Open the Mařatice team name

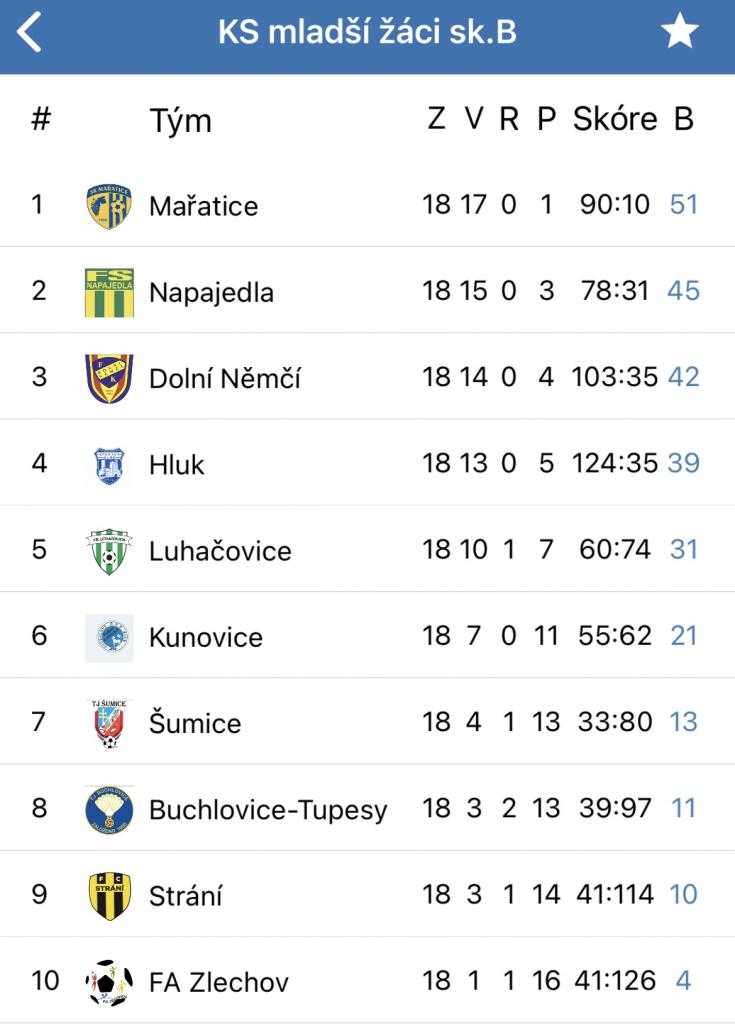click(x=203, y=206)
